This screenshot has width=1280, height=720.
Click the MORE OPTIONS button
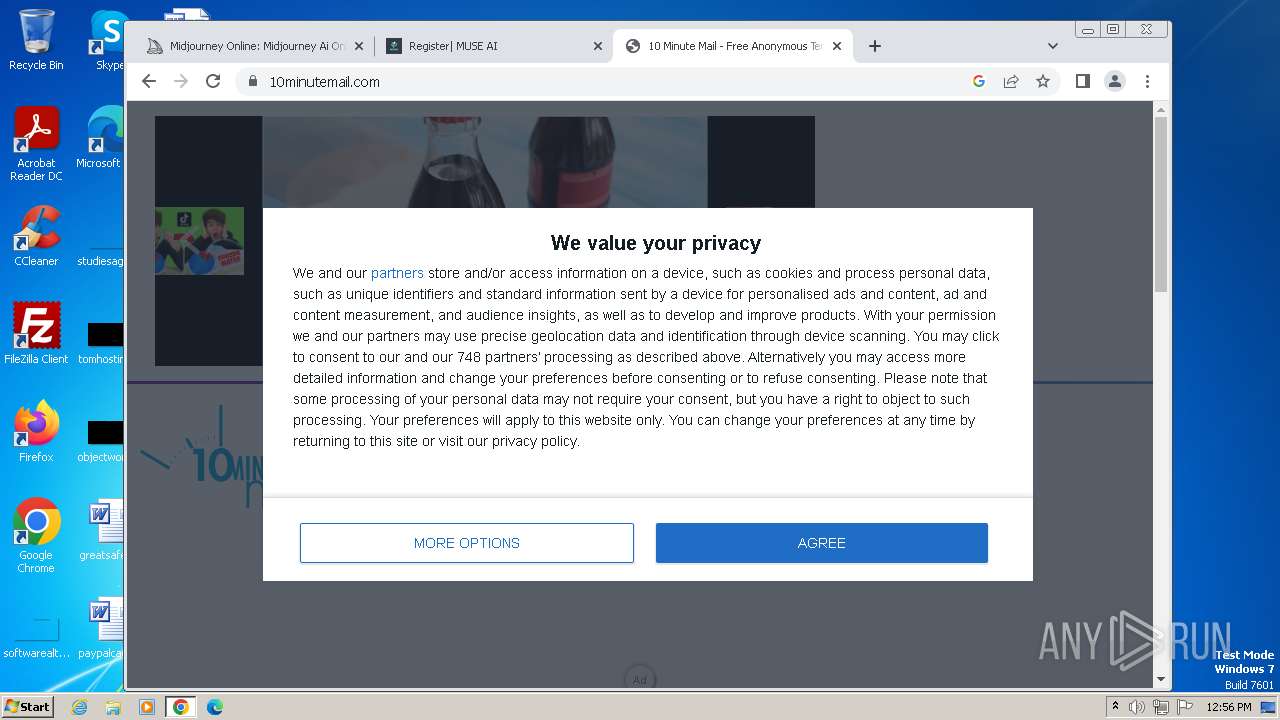point(467,543)
